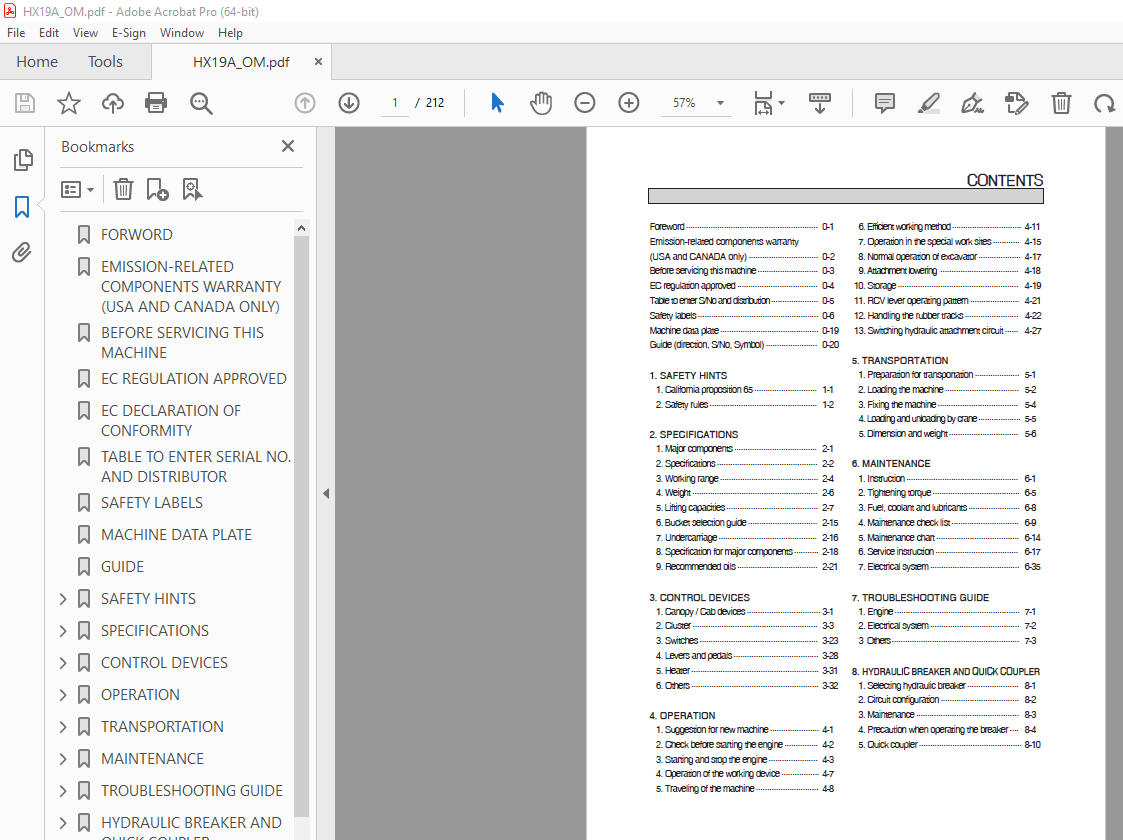Click the Zoom Out minus icon

pos(584,103)
